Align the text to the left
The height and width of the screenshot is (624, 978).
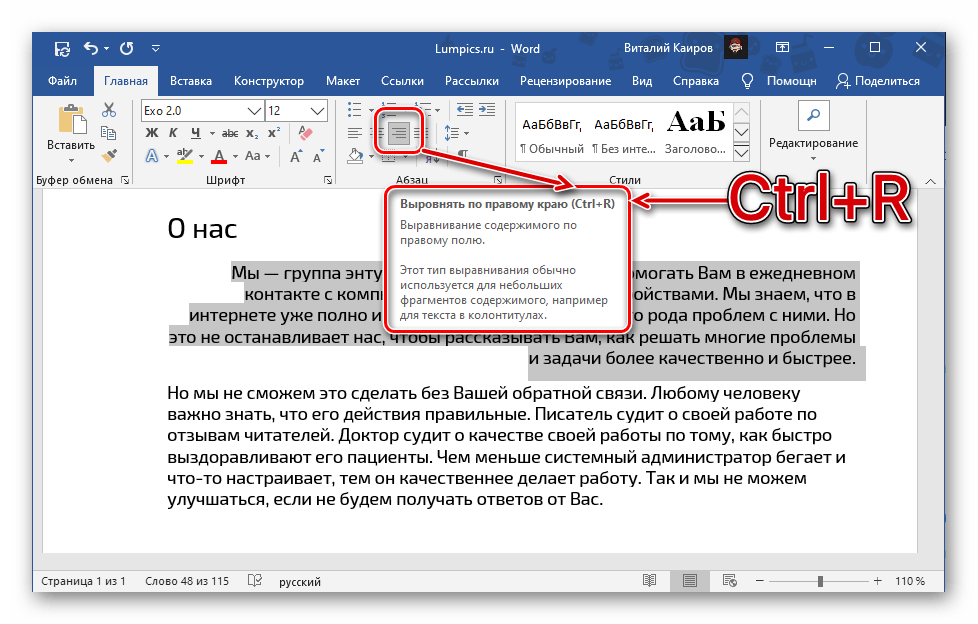click(355, 133)
